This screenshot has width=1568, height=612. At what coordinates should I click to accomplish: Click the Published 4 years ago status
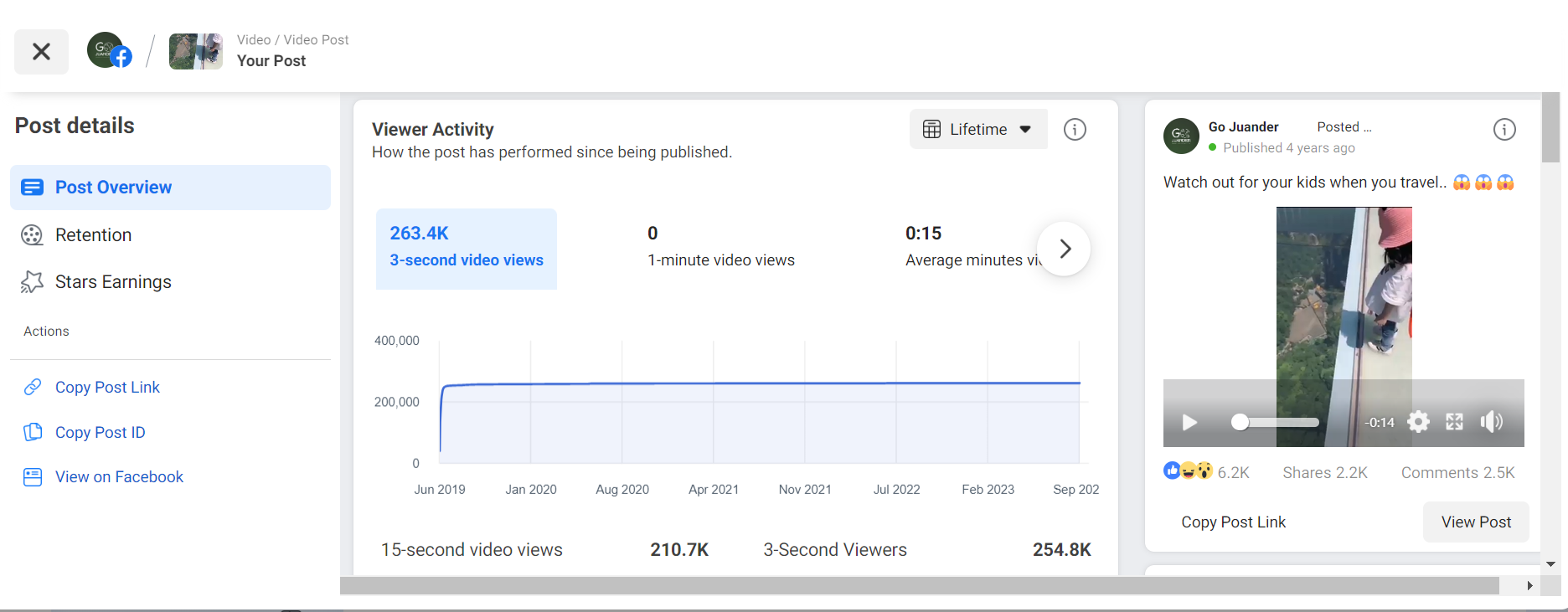coord(1288,148)
